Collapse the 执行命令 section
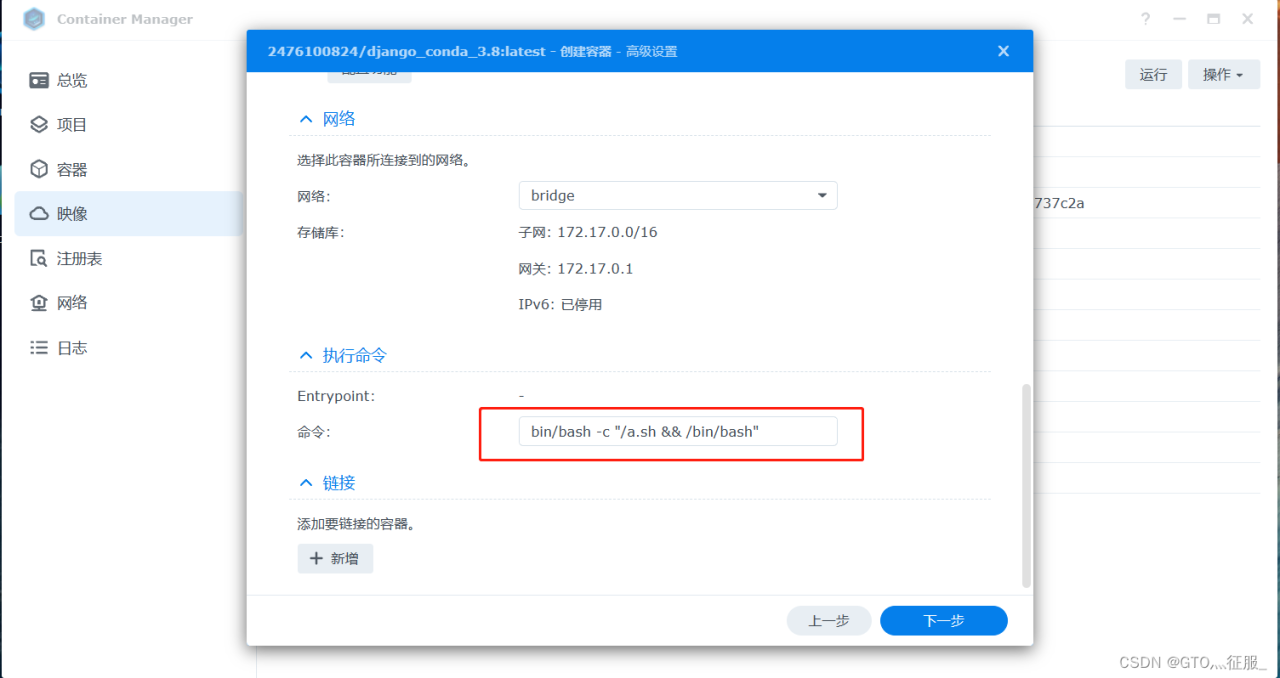This screenshot has width=1280, height=678. point(306,356)
